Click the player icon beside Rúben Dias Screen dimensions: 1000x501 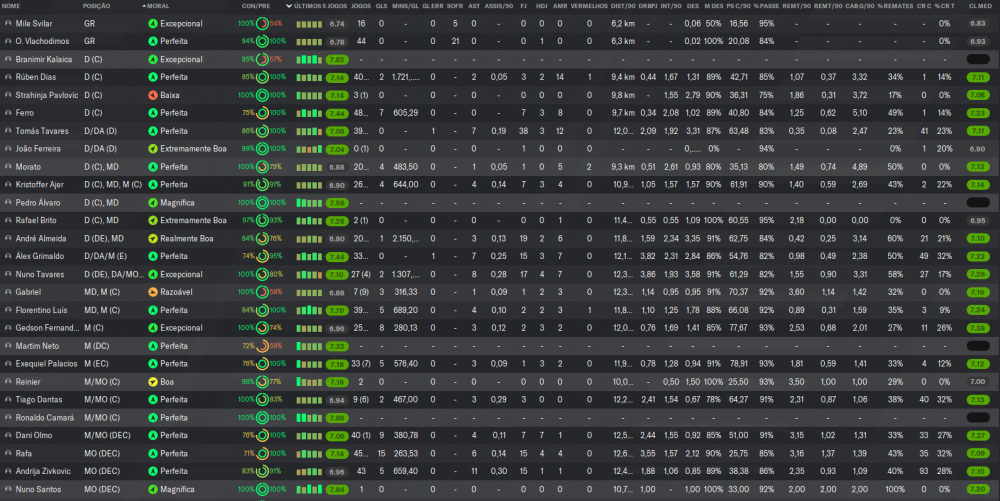[x=8, y=77]
